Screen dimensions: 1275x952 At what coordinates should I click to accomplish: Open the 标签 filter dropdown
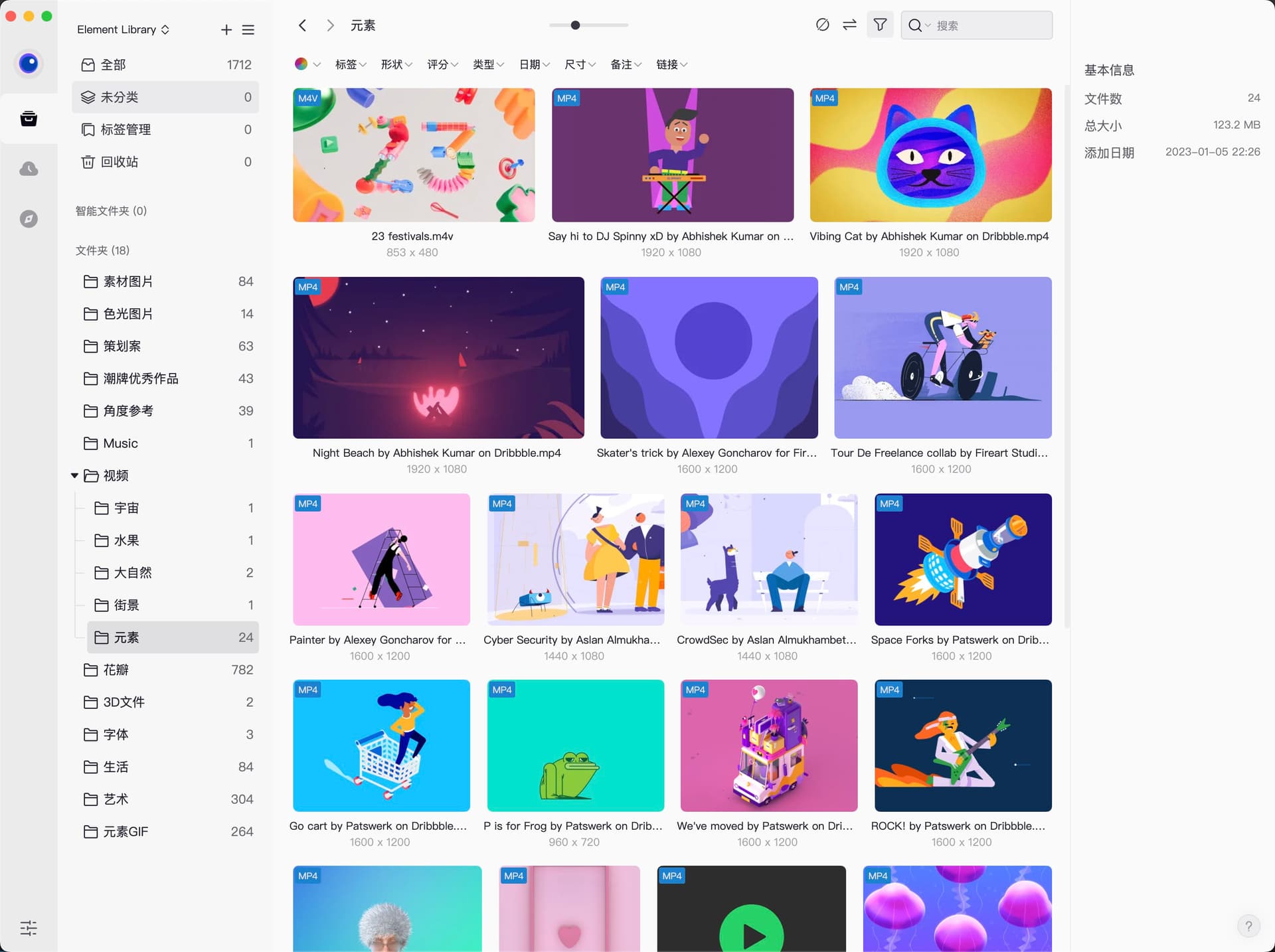click(351, 64)
